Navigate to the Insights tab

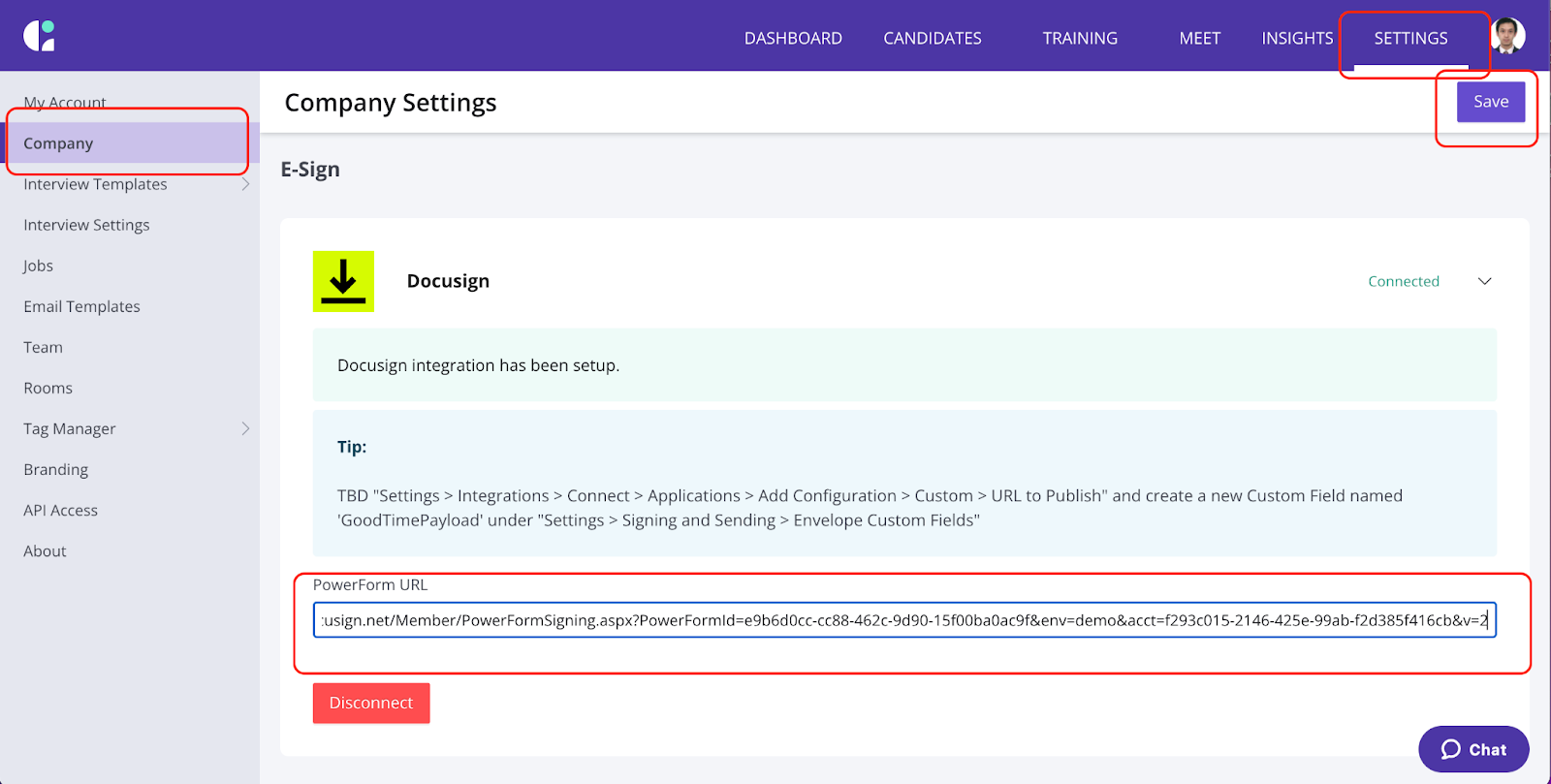click(1297, 38)
